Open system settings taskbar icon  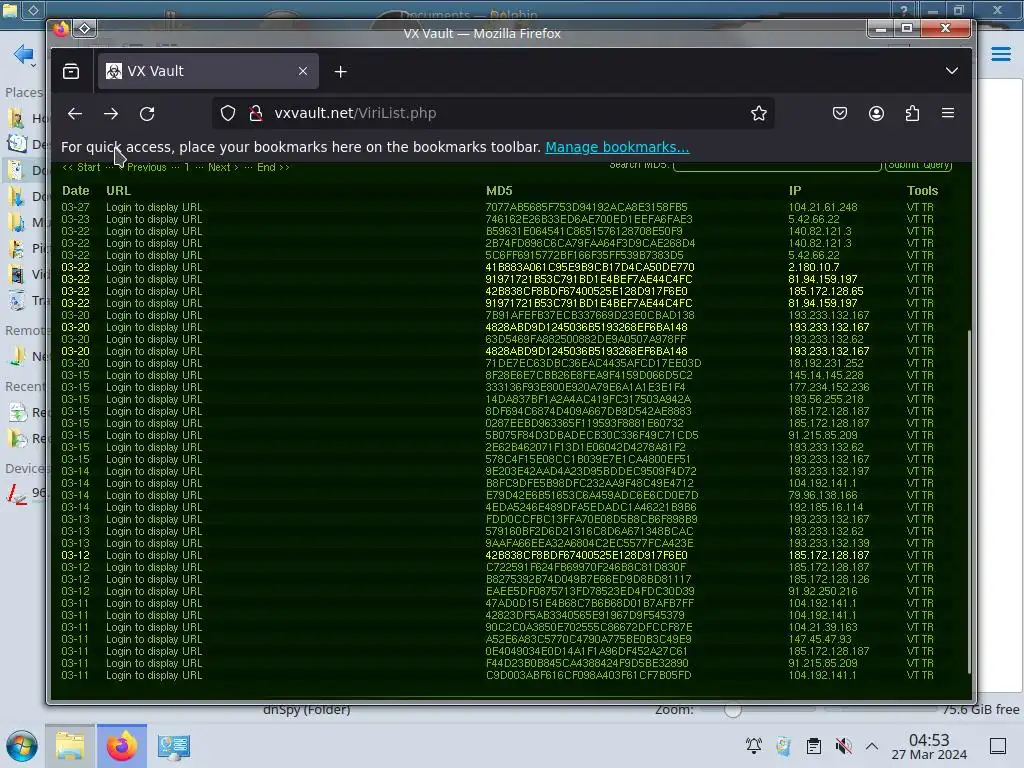174,746
